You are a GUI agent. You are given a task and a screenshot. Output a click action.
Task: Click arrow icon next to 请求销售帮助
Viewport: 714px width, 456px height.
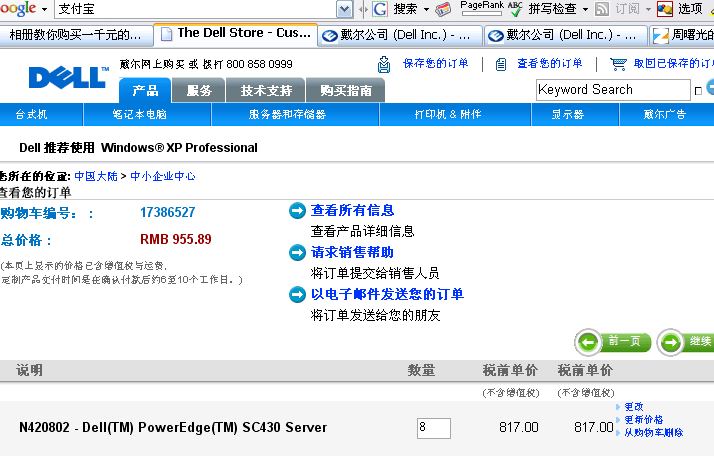coord(297,252)
